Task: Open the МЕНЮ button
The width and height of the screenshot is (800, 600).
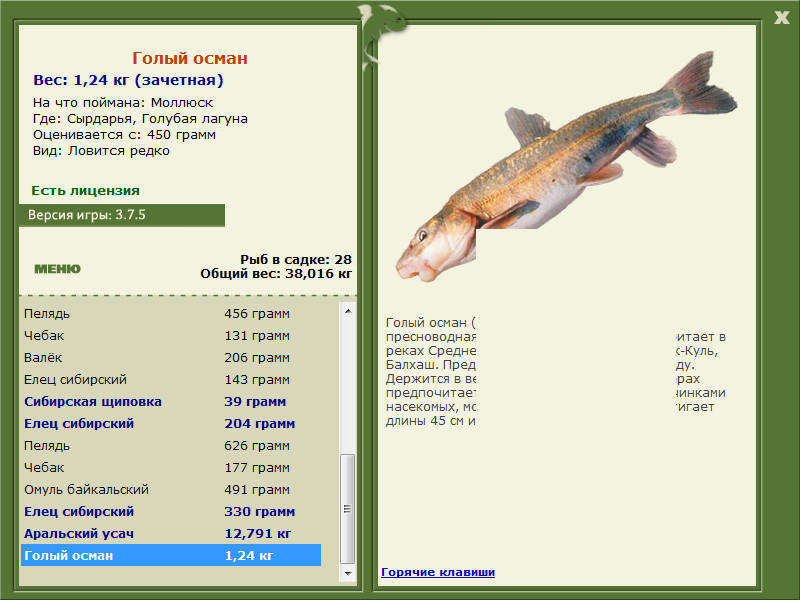Action: click(x=57, y=269)
